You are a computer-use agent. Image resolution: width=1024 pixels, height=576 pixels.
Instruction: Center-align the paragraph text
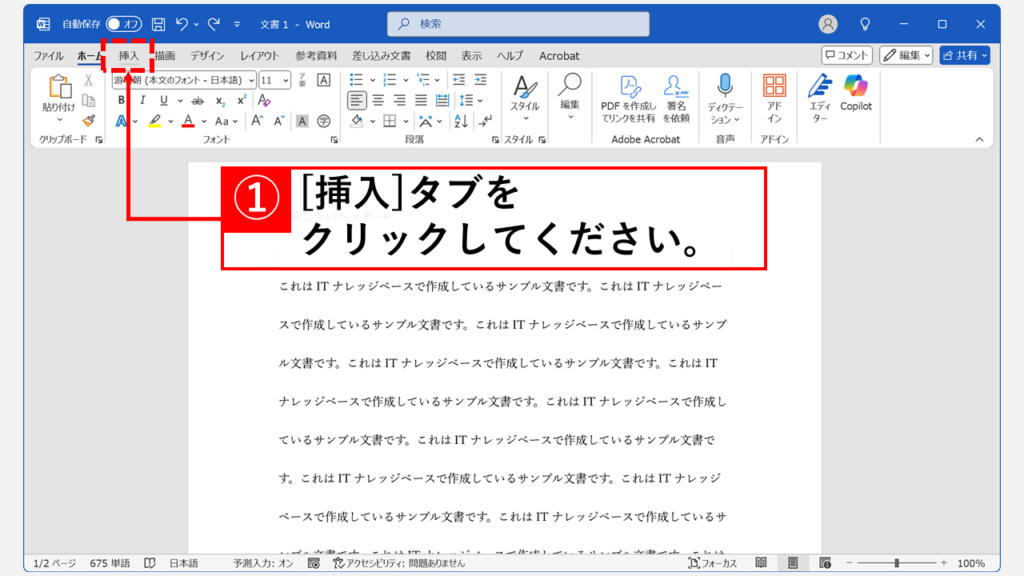(x=378, y=100)
